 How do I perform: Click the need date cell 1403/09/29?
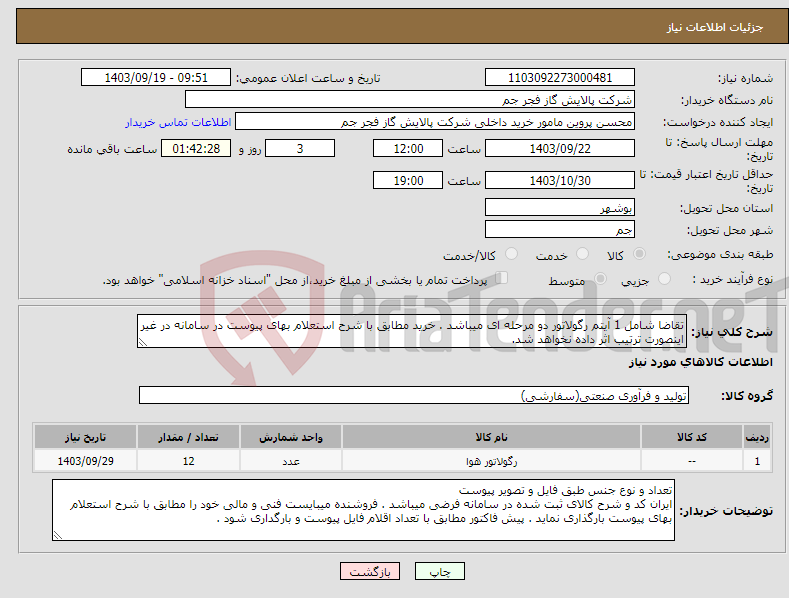click(x=85, y=461)
